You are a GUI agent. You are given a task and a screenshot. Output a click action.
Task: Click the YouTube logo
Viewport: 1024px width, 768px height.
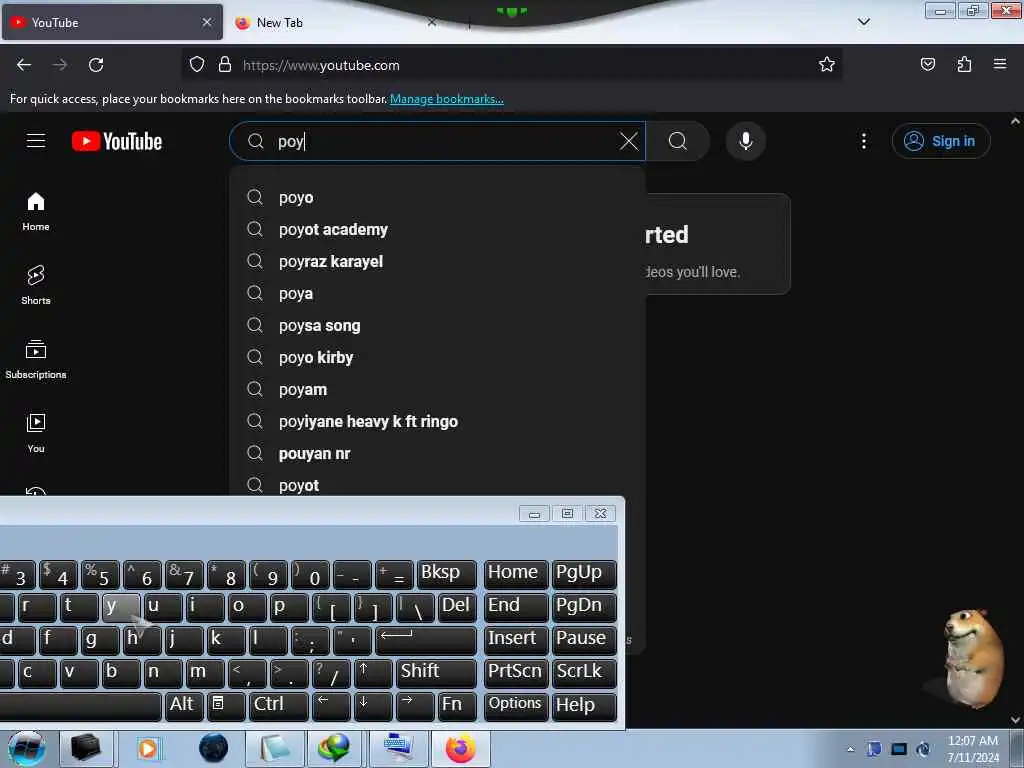coord(117,141)
